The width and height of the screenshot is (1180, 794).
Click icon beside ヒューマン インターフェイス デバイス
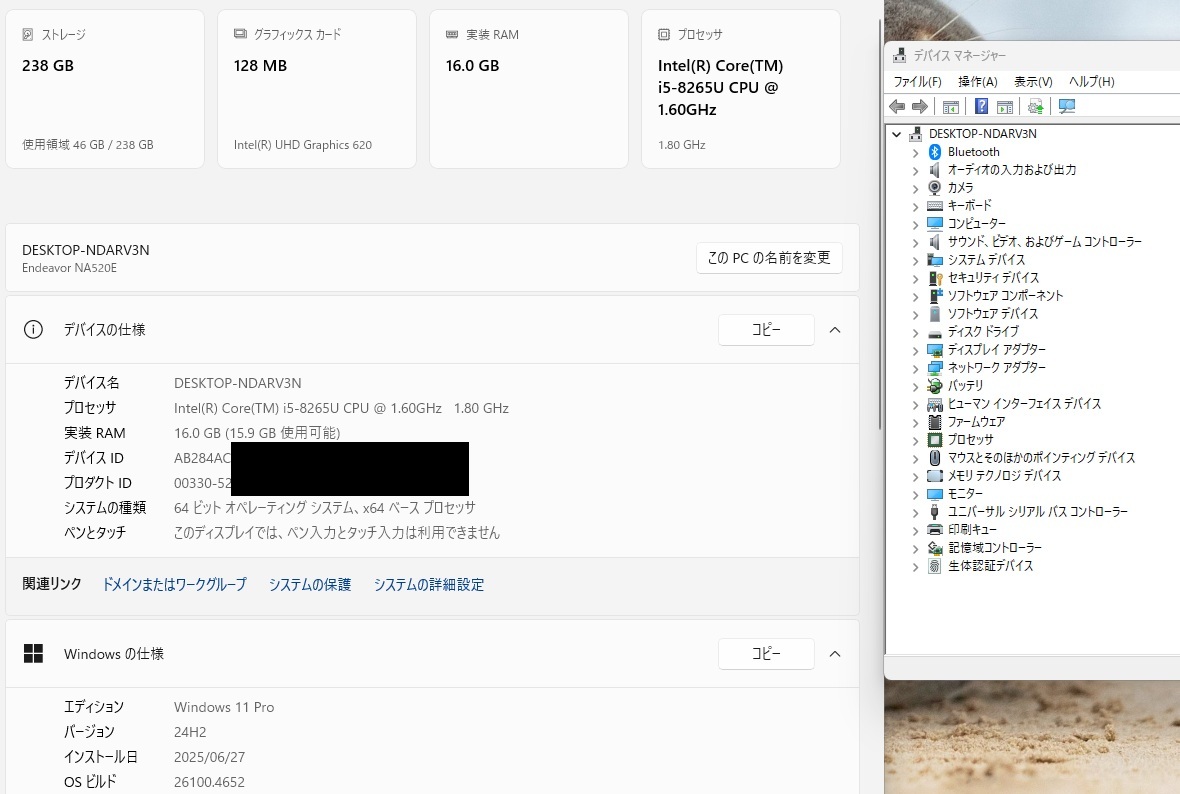point(935,403)
